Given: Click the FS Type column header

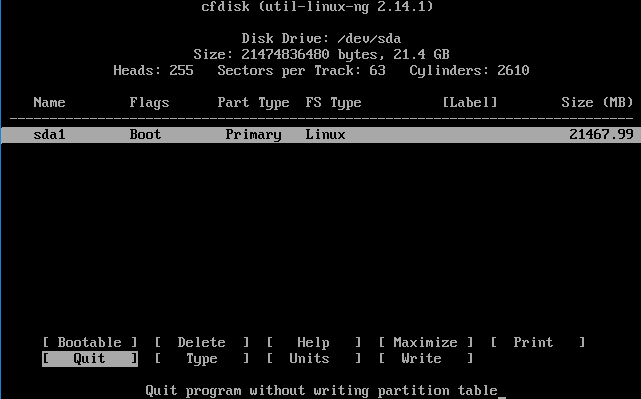Looking at the screenshot, I should point(334,102).
